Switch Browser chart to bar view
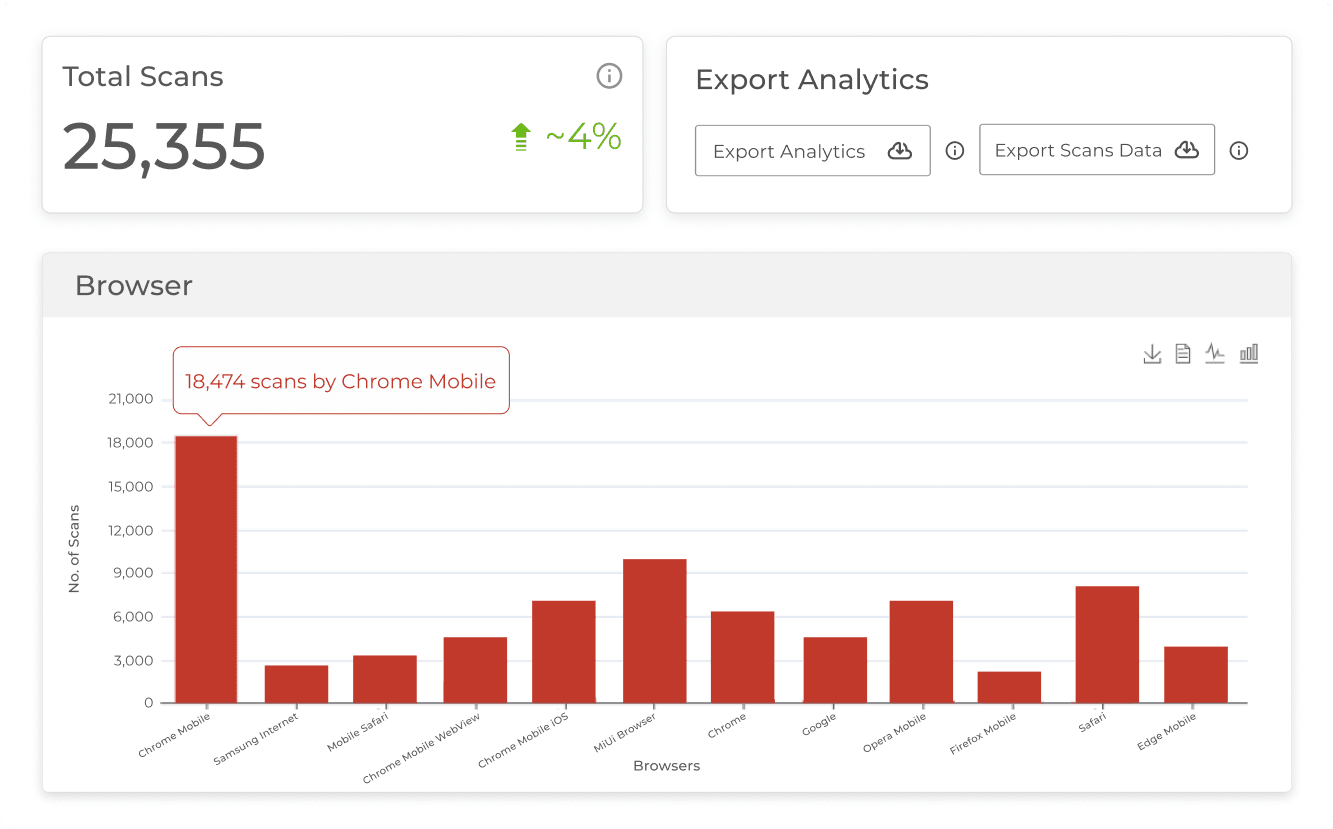Image resolution: width=1333 pixels, height=829 pixels. [x=1249, y=353]
